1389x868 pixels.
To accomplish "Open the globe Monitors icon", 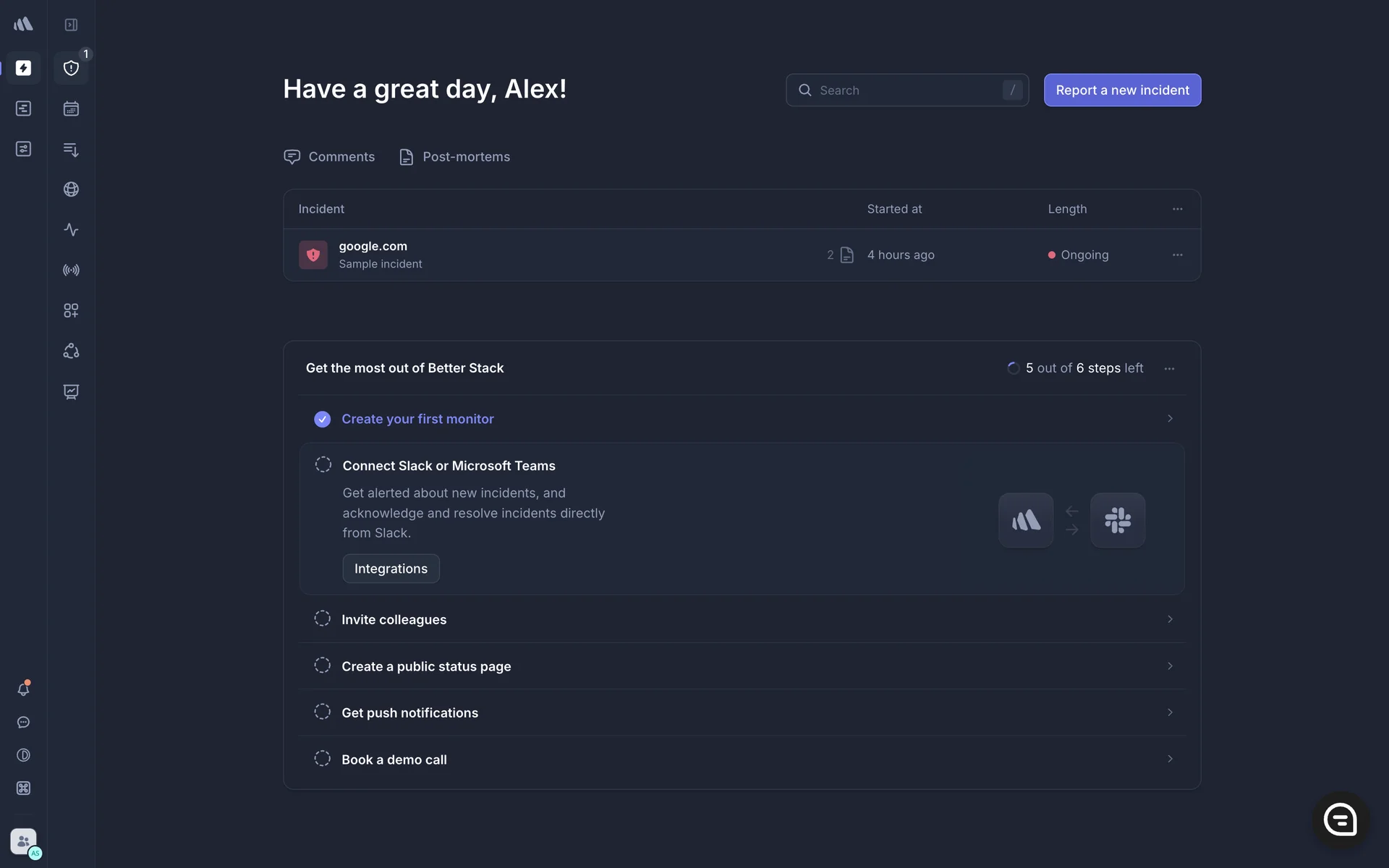I will pos(71,190).
